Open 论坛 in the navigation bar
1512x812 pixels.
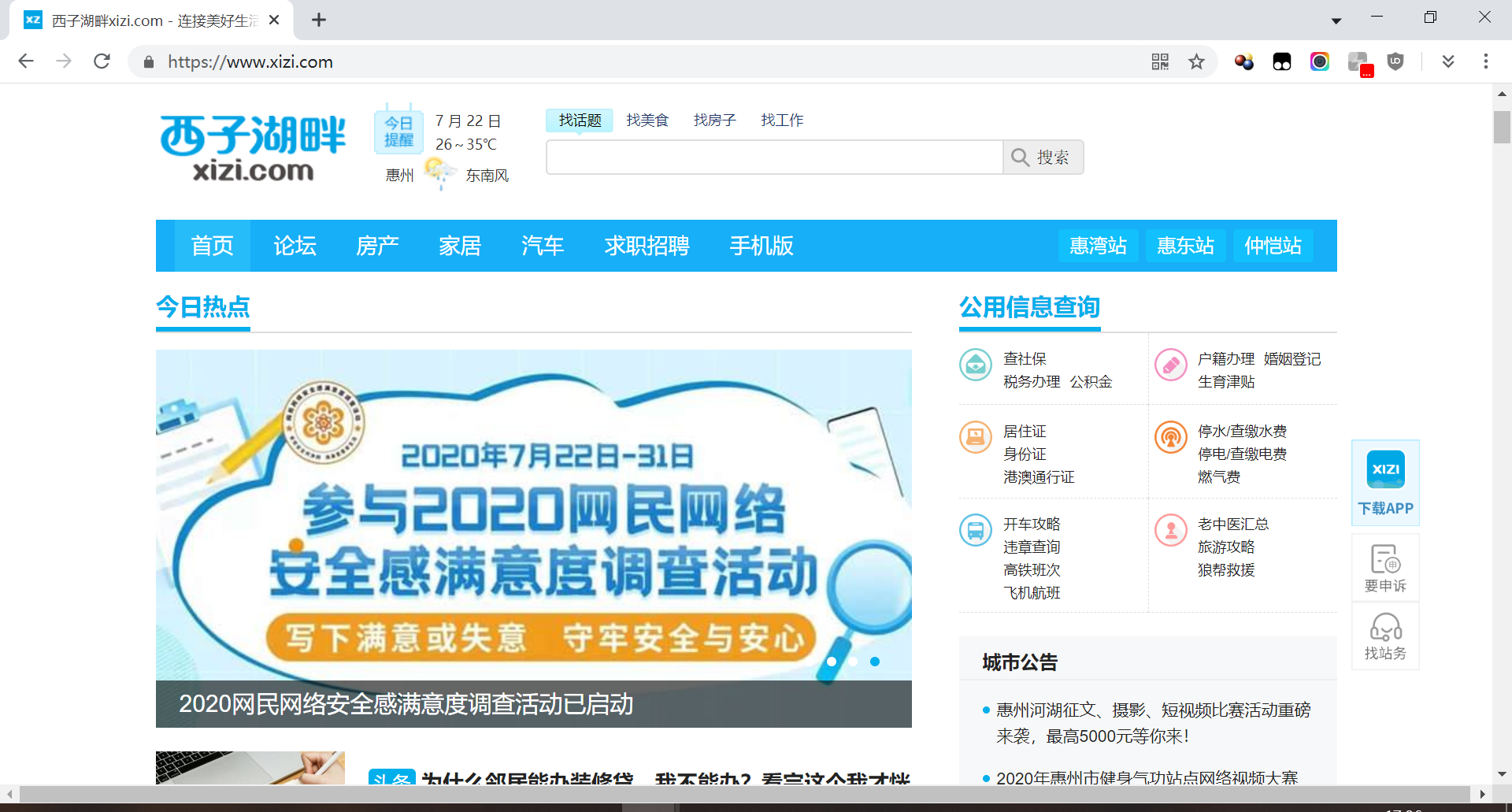(295, 246)
